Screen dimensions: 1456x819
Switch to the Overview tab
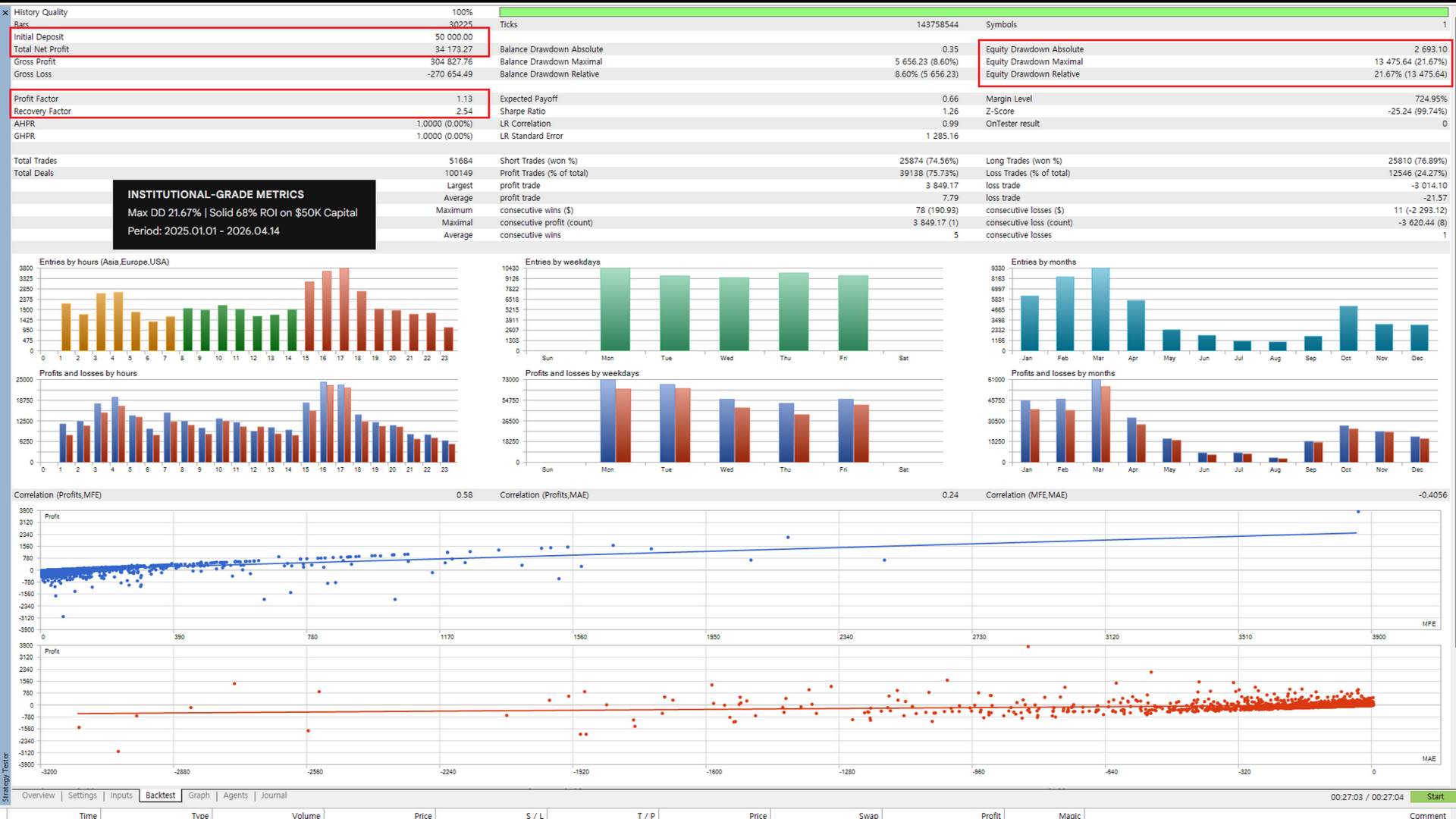tap(38, 795)
